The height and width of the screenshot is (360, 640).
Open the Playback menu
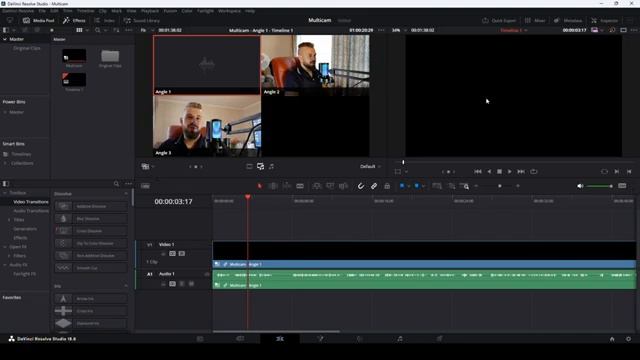pos(150,11)
